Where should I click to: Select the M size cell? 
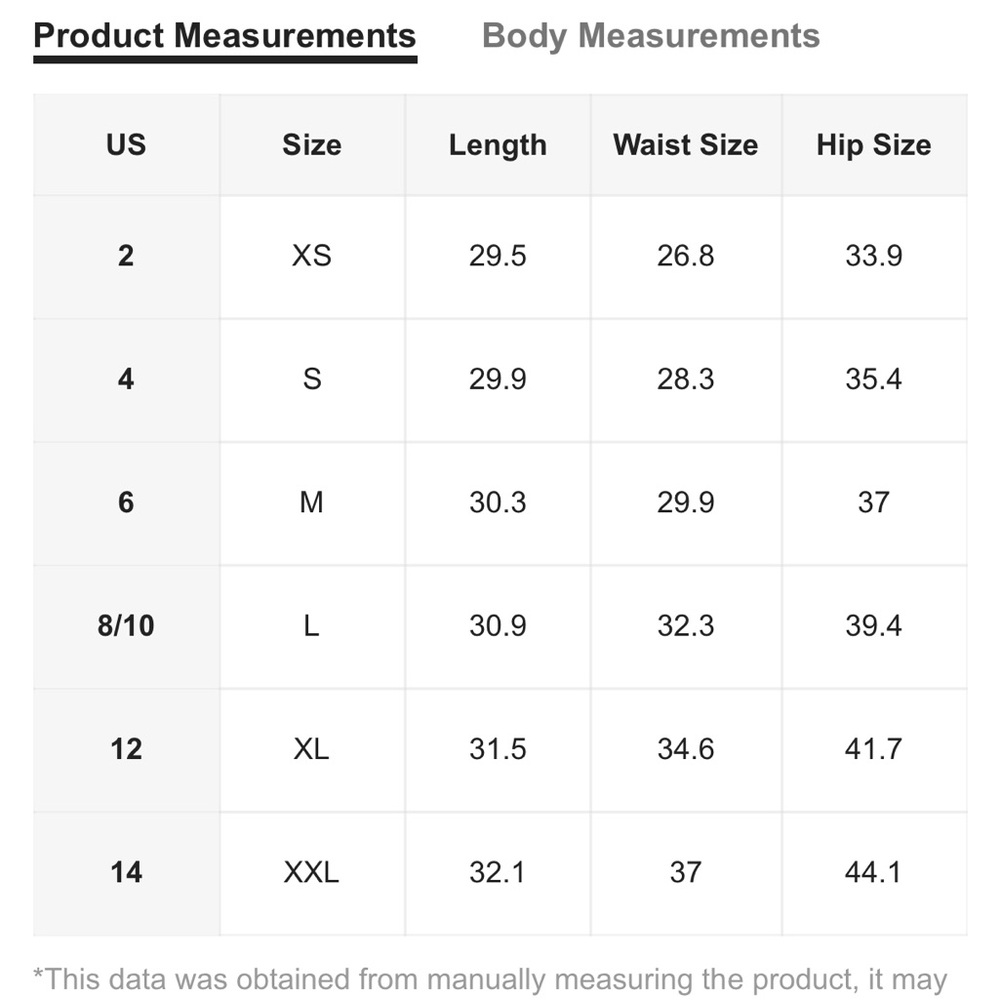312,503
